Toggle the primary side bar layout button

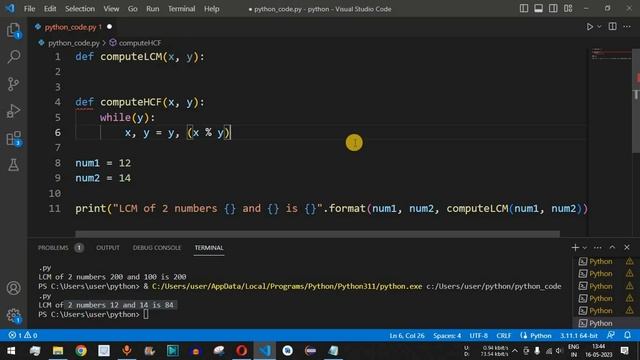pos(524,9)
